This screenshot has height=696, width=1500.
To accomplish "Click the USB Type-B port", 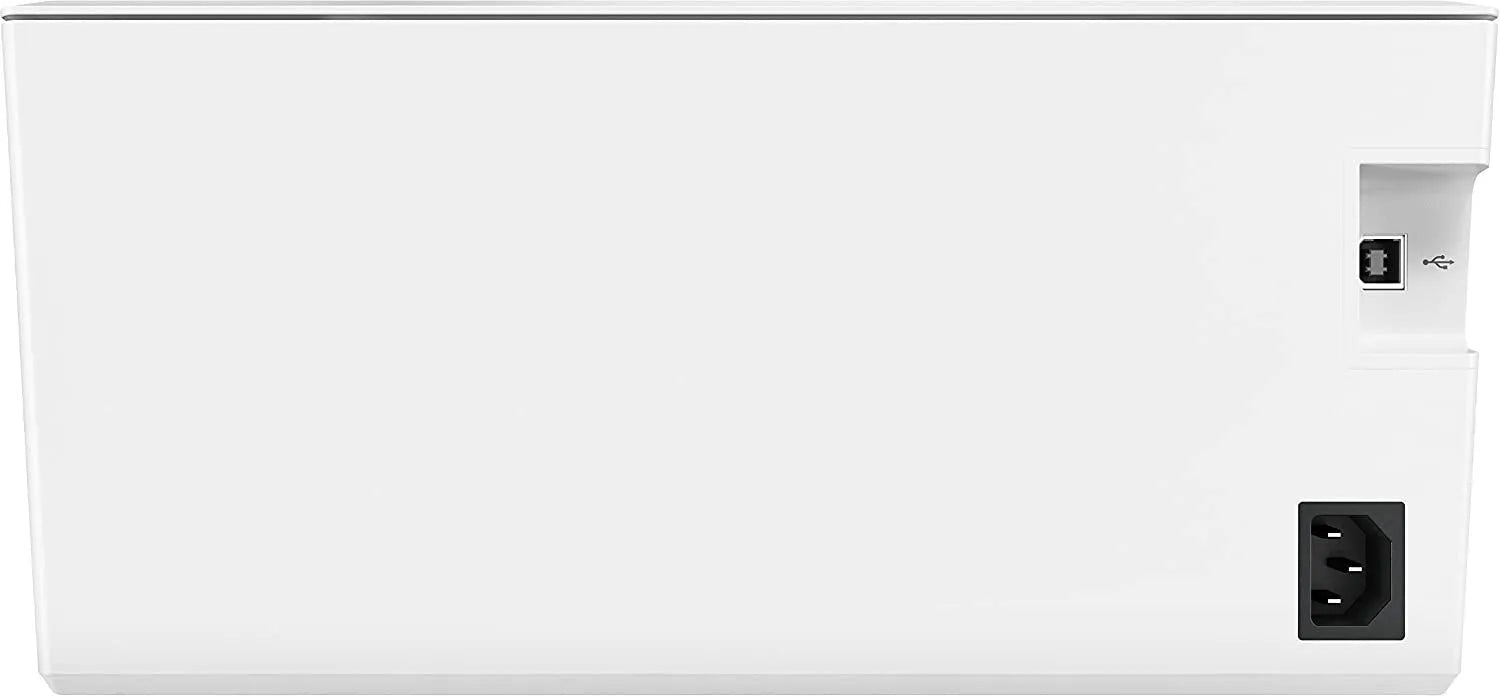I will click(1384, 262).
